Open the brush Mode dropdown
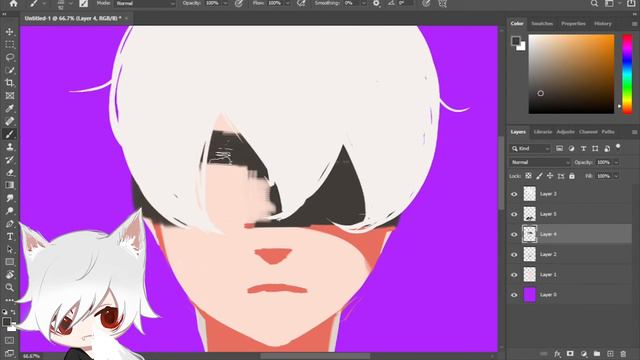Viewport: 640px width, 360px height. (145, 3)
